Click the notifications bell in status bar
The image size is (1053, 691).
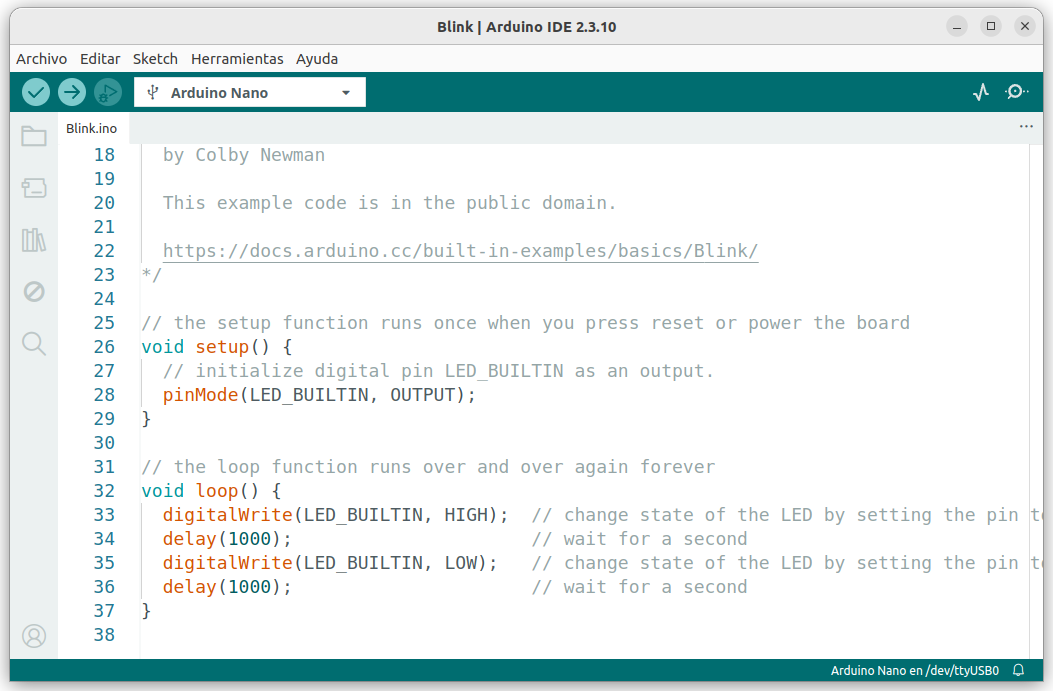[x=1019, y=670]
